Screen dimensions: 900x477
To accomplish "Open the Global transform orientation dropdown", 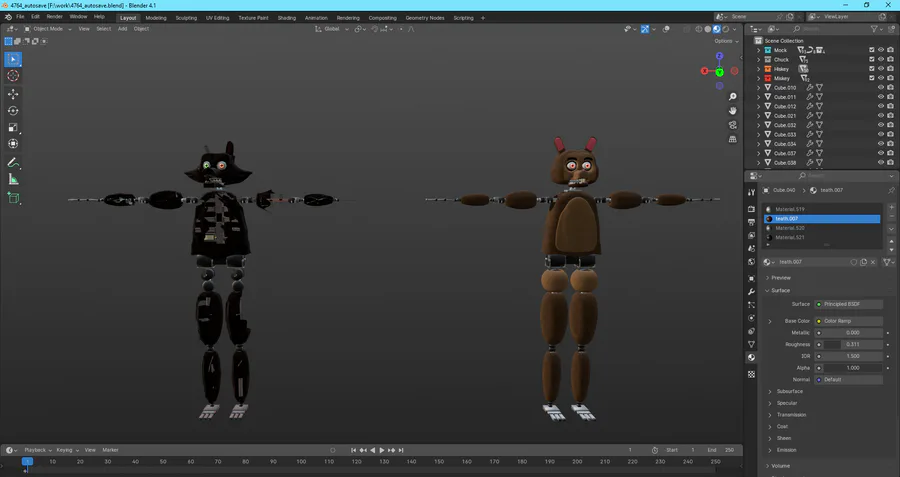I will pos(332,29).
